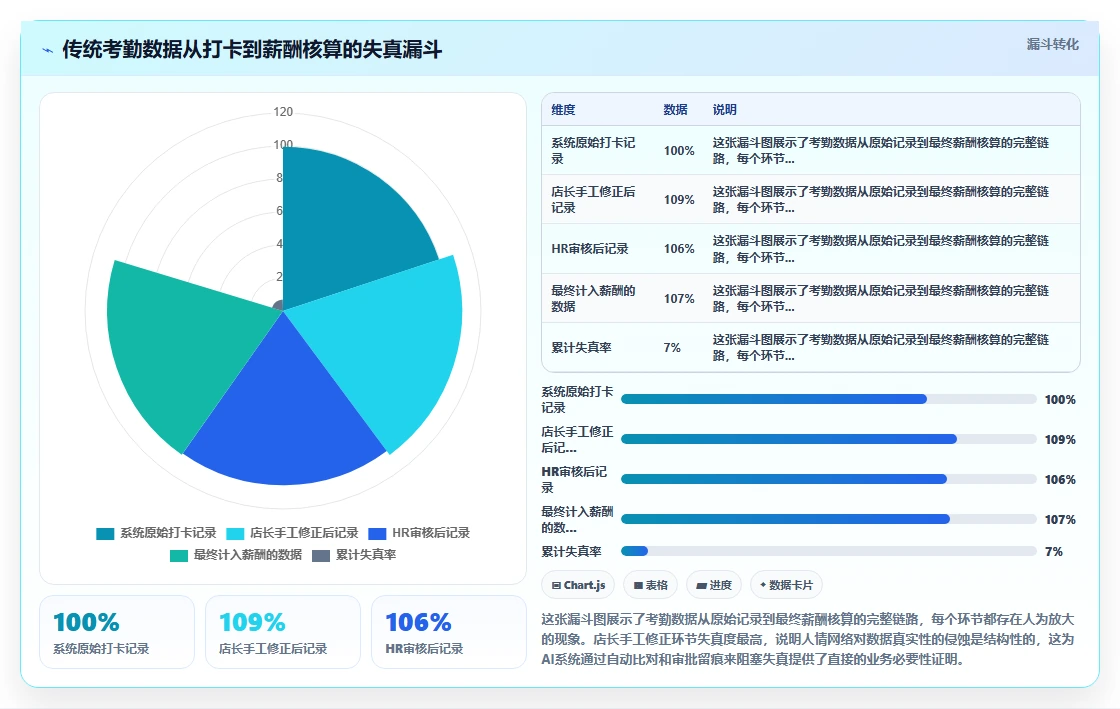Image resolution: width=1120 pixels, height=709 pixels.
Task: Click the description paragraph starting 这张漏斗图展示了
Action: [807, 639]
